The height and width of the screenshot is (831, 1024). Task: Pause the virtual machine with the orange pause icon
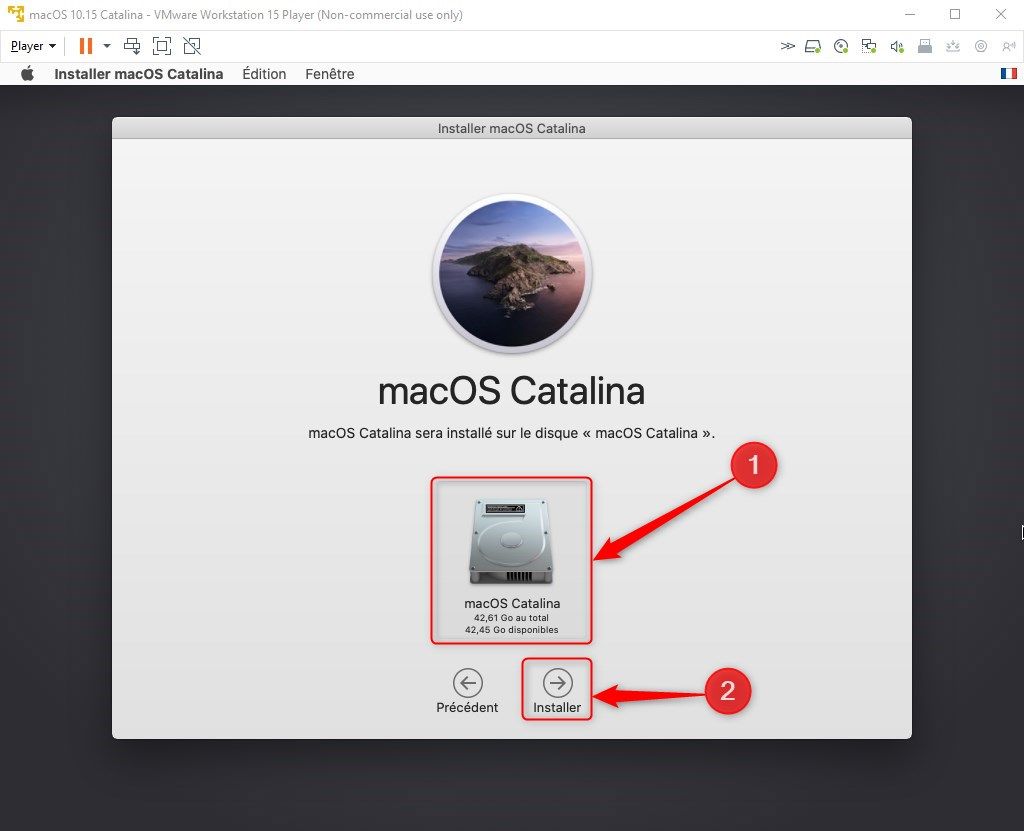point(86,46)
